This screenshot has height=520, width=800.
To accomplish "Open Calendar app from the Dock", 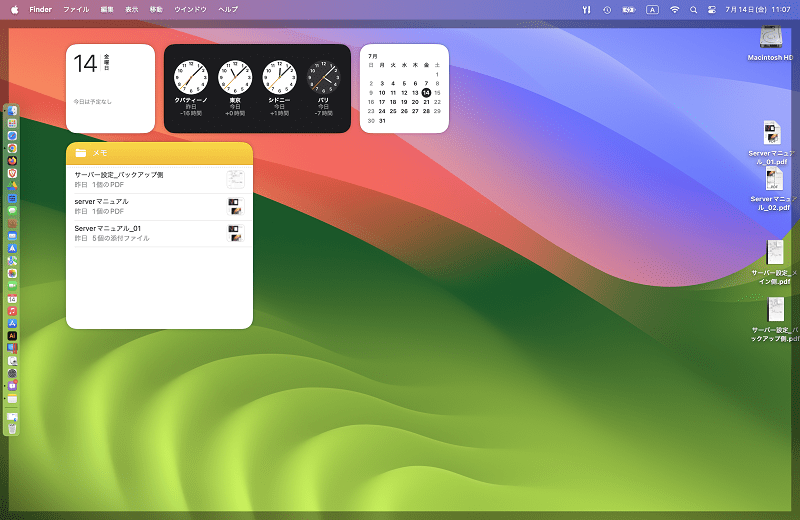I will pos(12,299).
